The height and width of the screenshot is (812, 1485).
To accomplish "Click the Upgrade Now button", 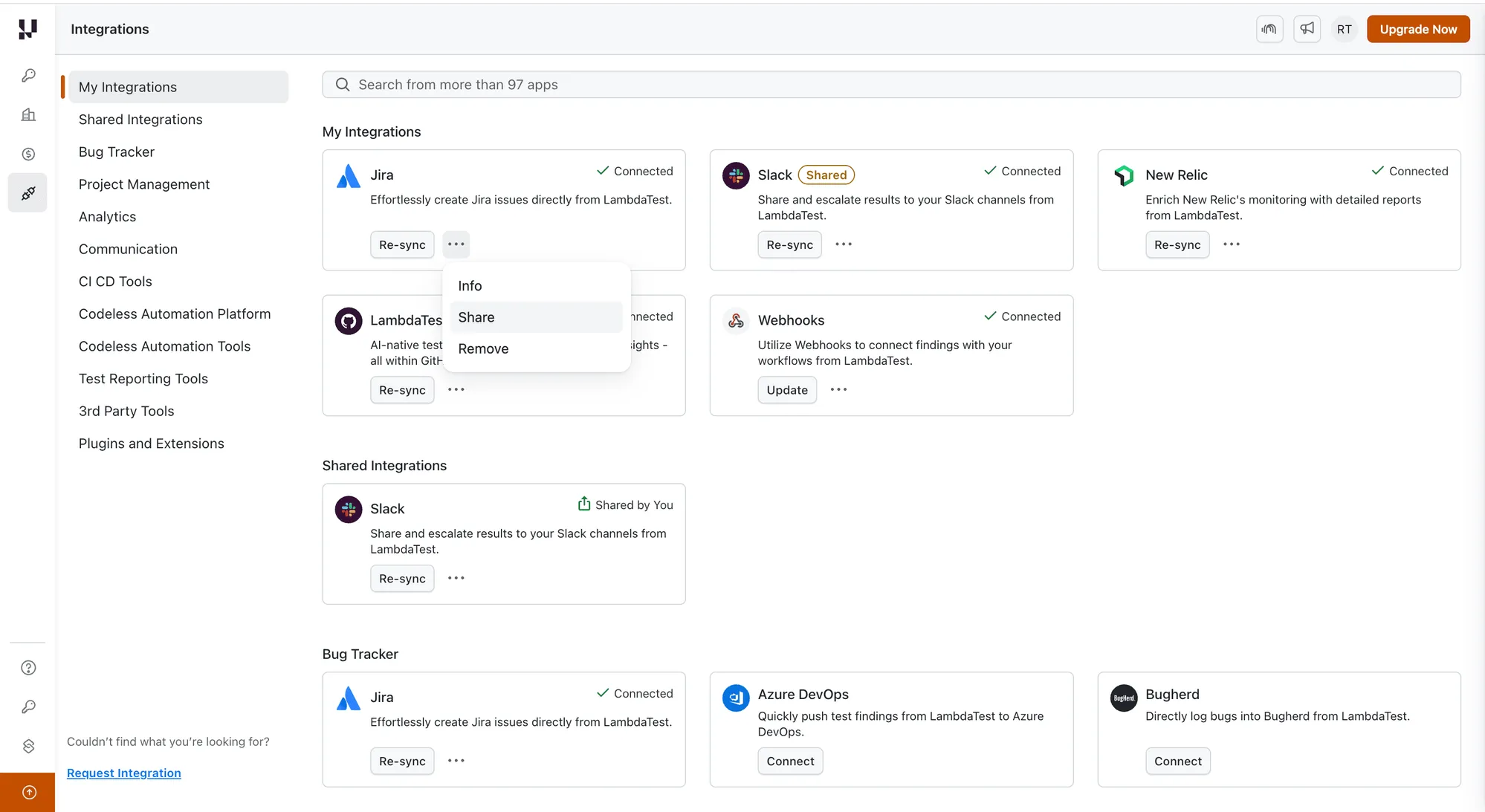I will tap(1418, 29).
